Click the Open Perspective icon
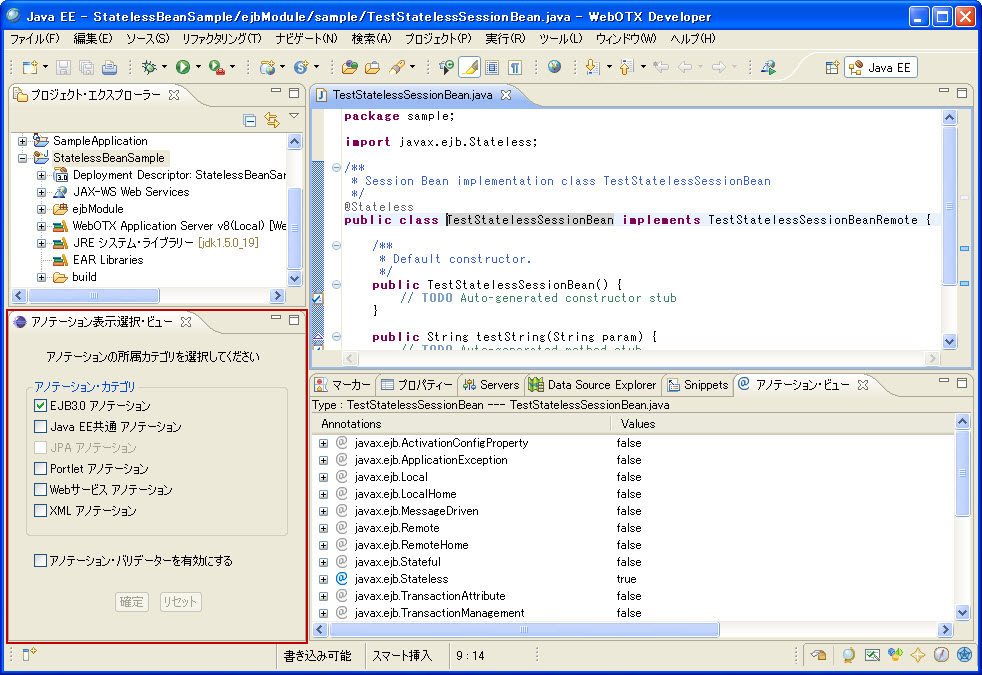 (x=831, y=67)
